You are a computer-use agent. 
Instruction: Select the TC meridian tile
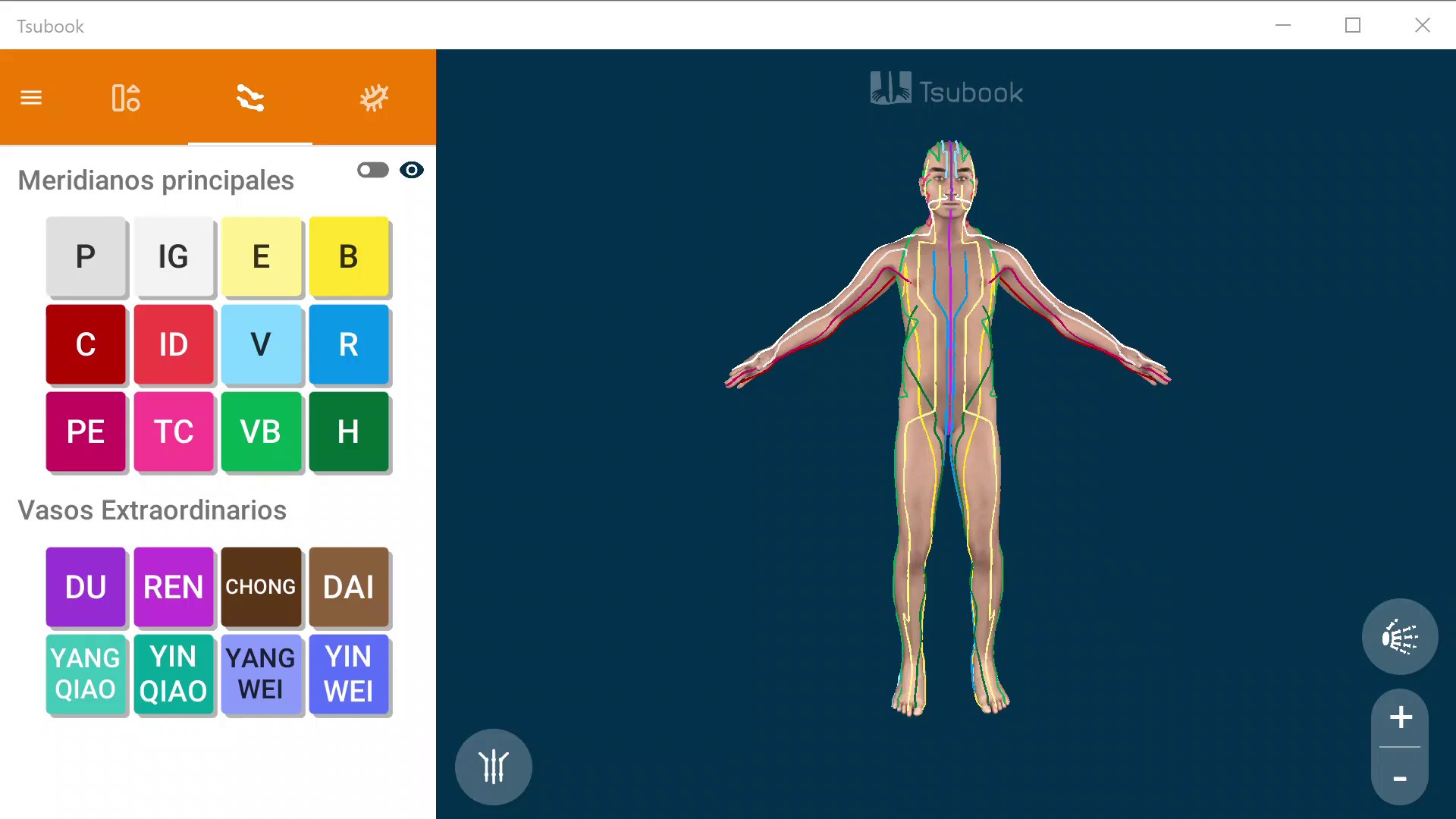(174, 431)
